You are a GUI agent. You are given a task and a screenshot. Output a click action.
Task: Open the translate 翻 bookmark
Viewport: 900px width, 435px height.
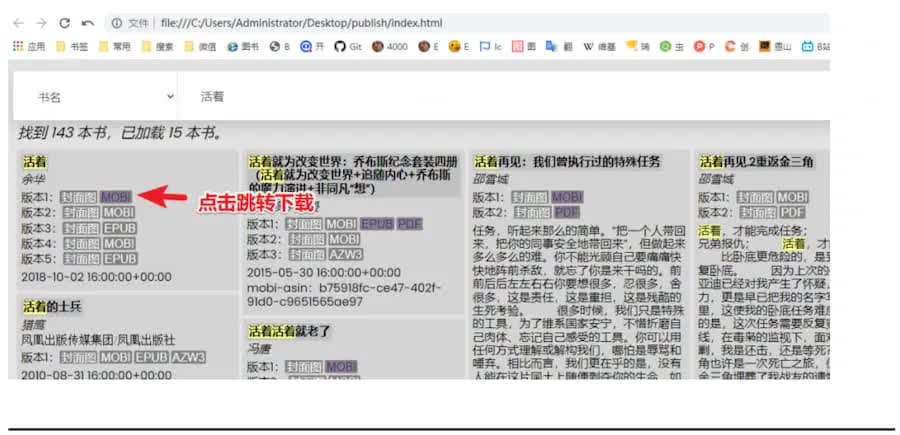(559, 46)
